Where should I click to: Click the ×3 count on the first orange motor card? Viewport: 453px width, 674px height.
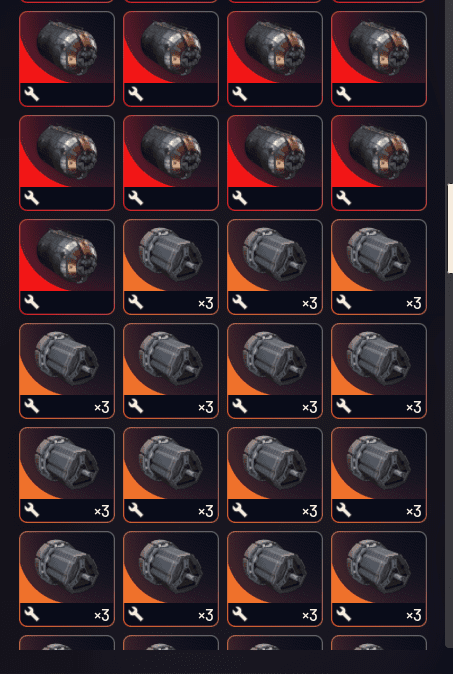(x=206, y=303)
